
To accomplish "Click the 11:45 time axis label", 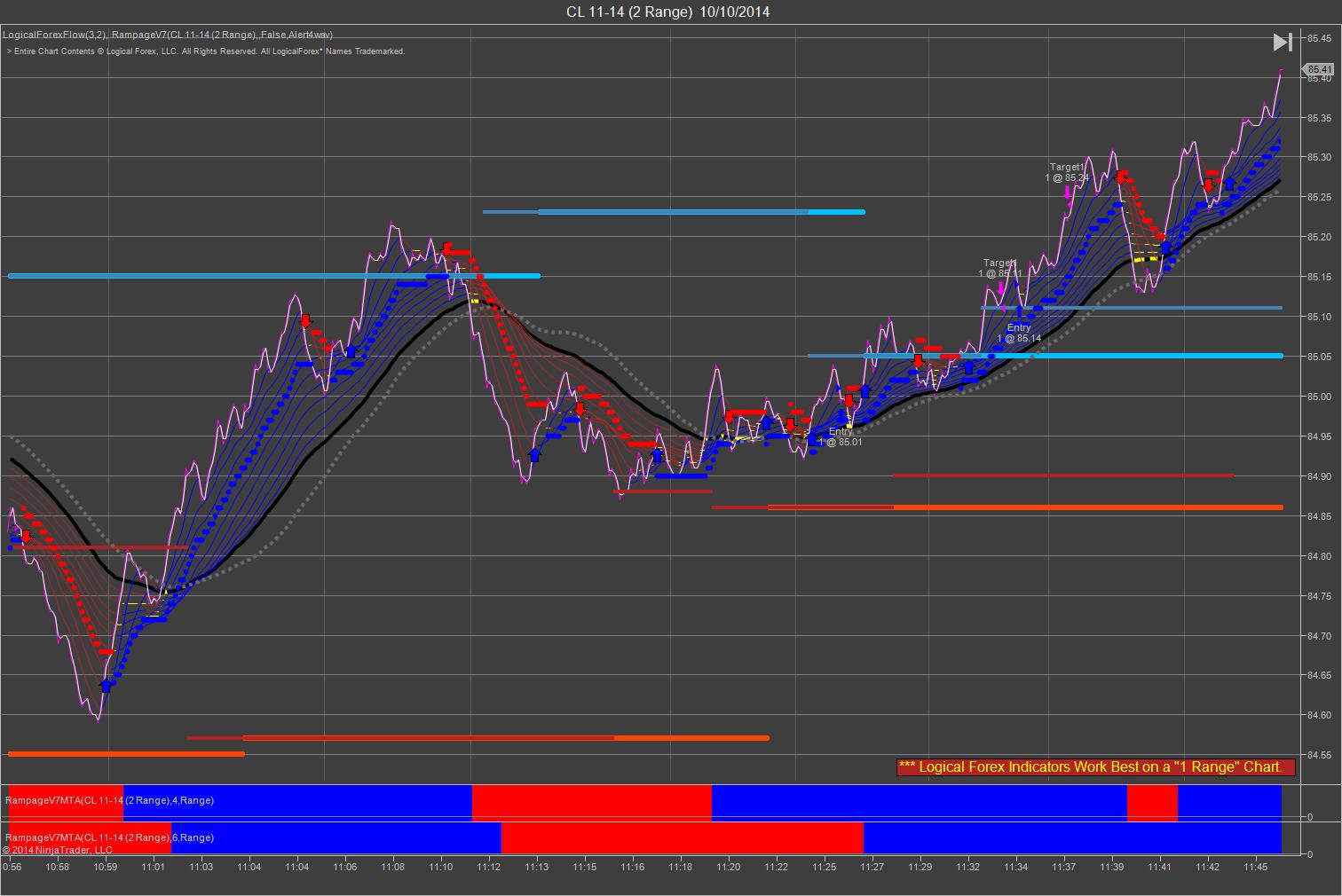I will (x=1256, y=867).
